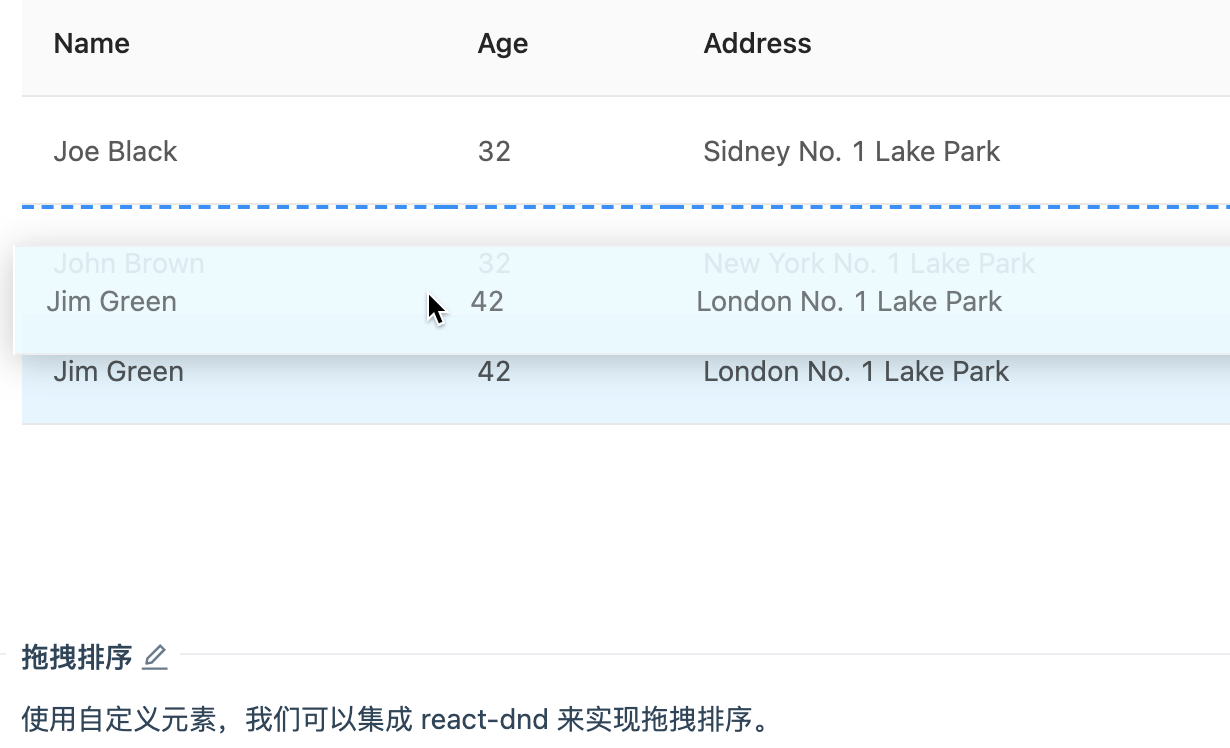Select Jim Green in the bottom table row
The width and height of the screenshot is (1230, 748).
[x=118, y=372]
